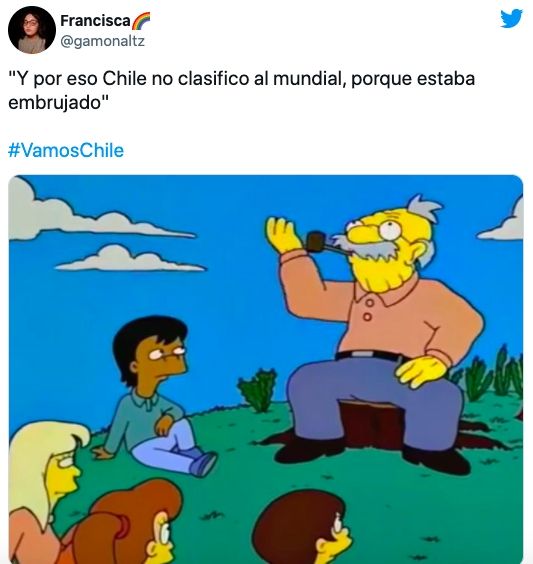Viewport: 533px width, 564px height.
Task: Select the tweet text about Chile's mundial
Action: pos(241,90)
